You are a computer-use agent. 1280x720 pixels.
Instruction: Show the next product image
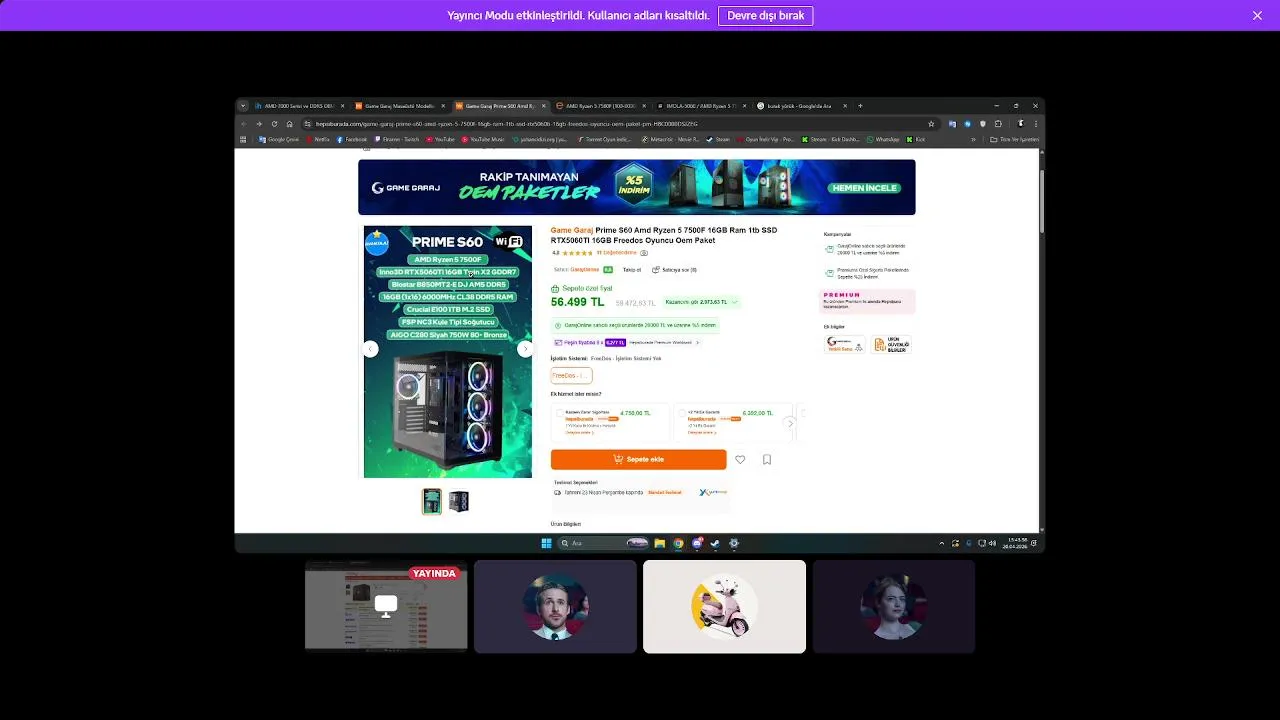point(524,349)
